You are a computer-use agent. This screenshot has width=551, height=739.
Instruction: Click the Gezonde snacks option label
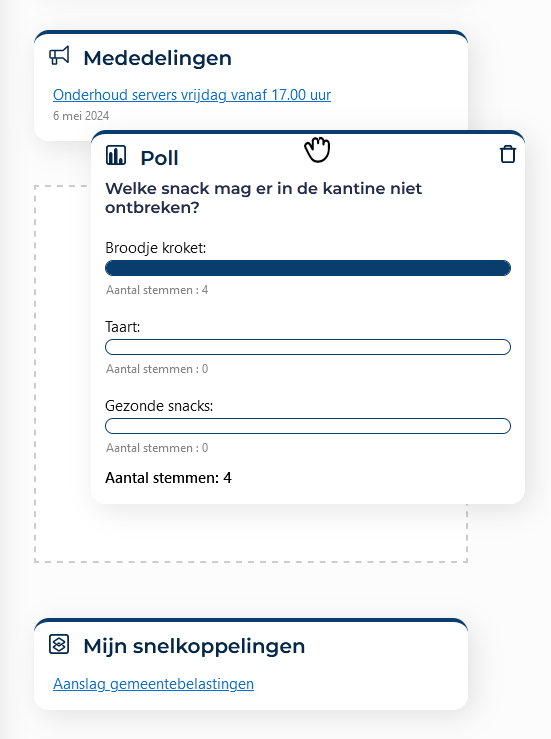tap(159, 406)
